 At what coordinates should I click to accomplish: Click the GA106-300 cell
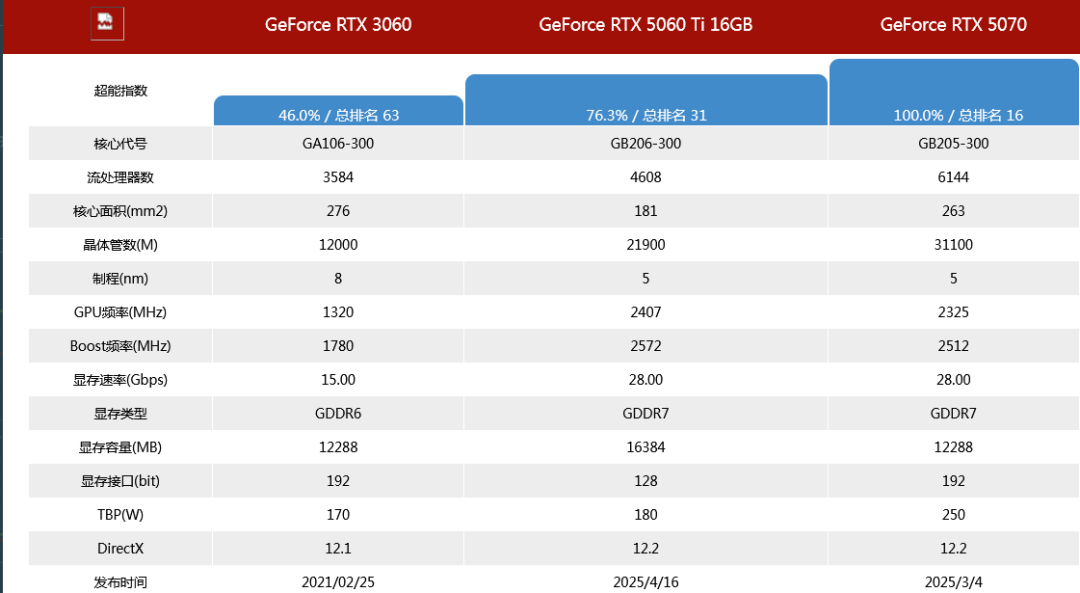338,143
